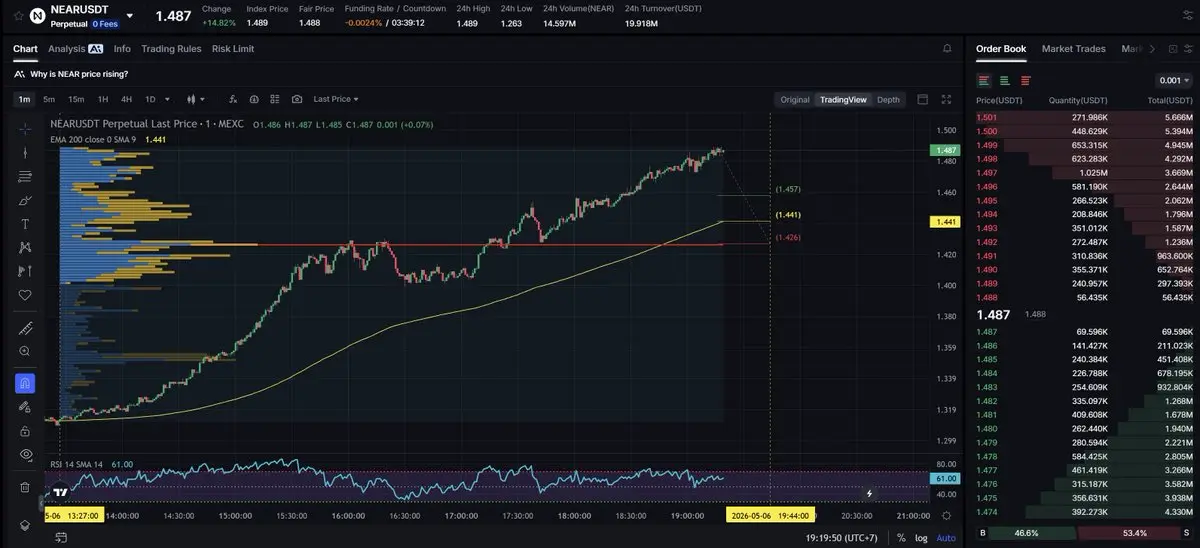The width and height of the screenshot is (1200, 548).
Task: Toggle the magnet mode
Action: pyautogui.click(x=25, y=383)
